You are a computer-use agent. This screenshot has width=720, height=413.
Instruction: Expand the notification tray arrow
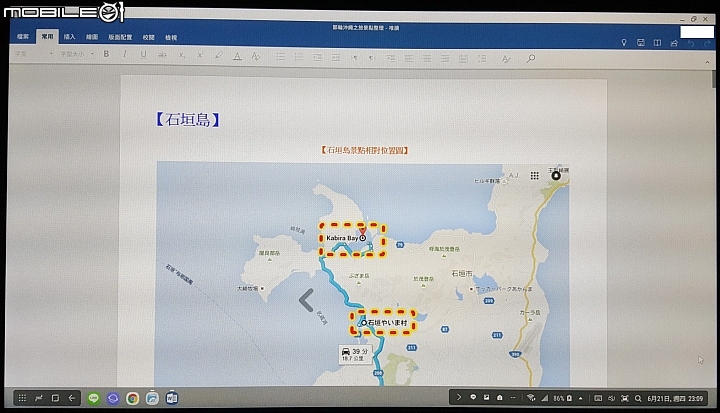point(458,397)
